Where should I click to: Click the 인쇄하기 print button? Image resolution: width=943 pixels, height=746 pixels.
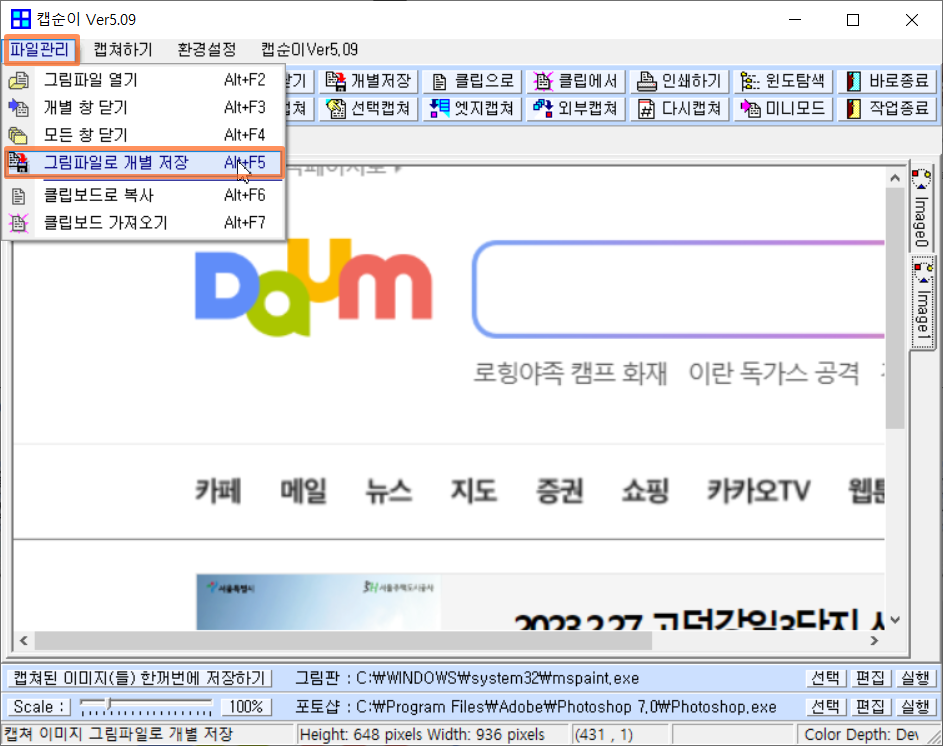coord(680,81)
